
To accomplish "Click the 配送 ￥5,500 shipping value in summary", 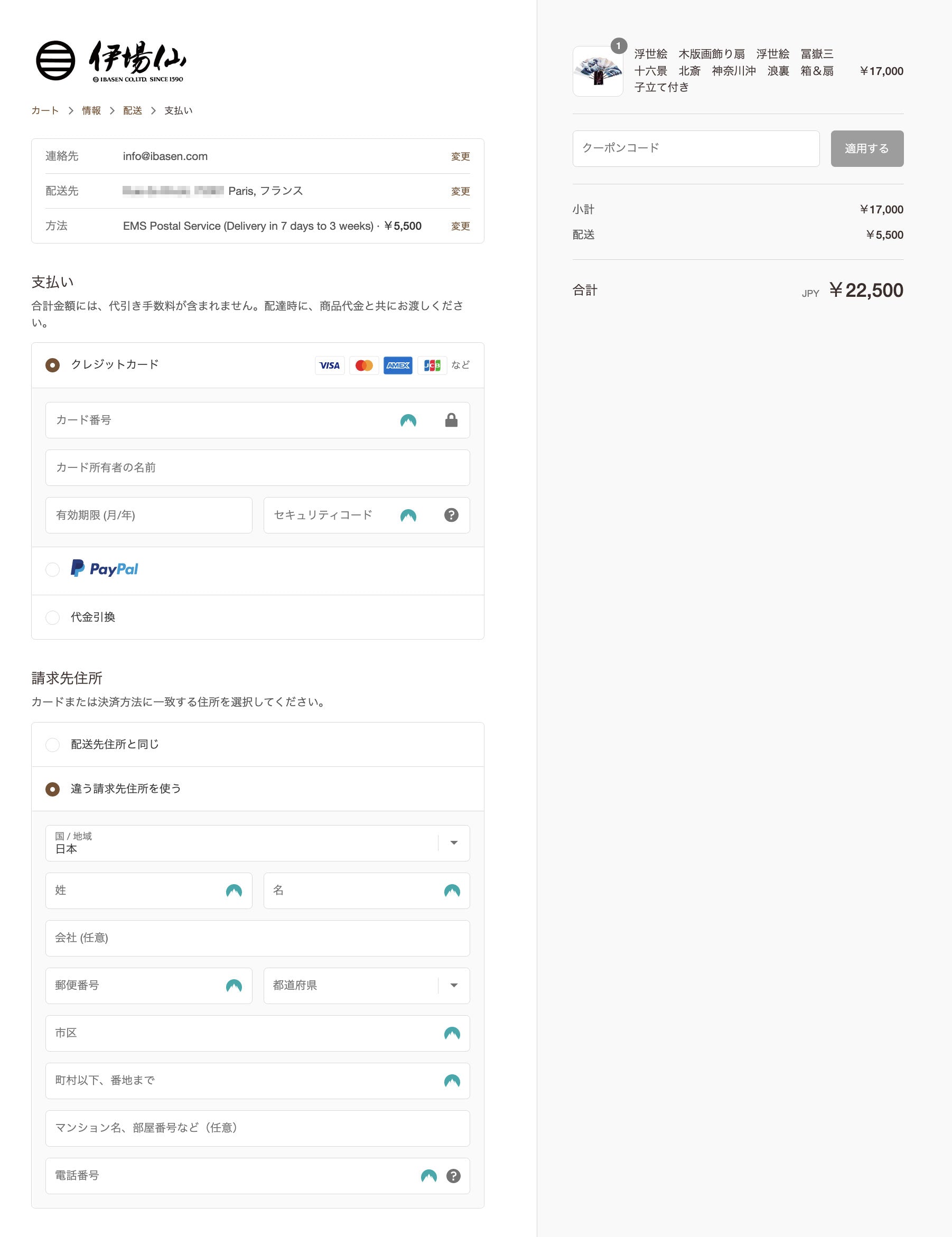I will coord(884,235).
